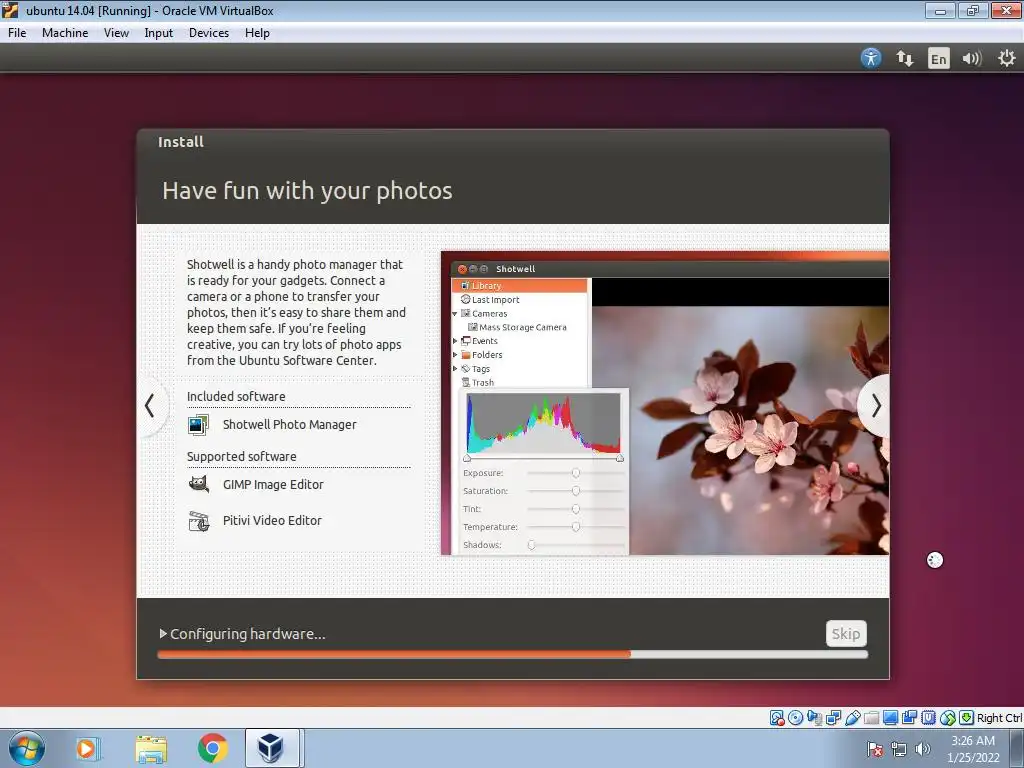
Task: Click the VirtualBox taskbar button
Action: [x=272, y=748]
